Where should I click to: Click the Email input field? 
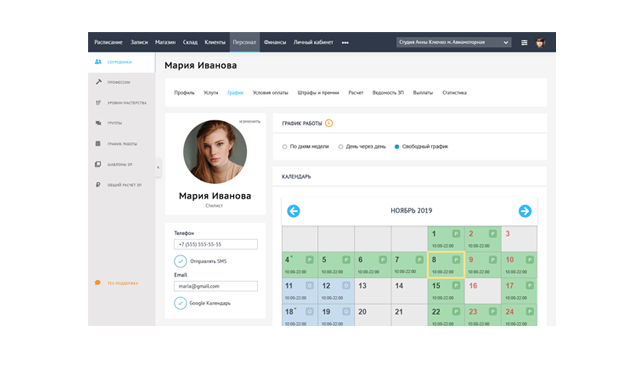point(216,286)
